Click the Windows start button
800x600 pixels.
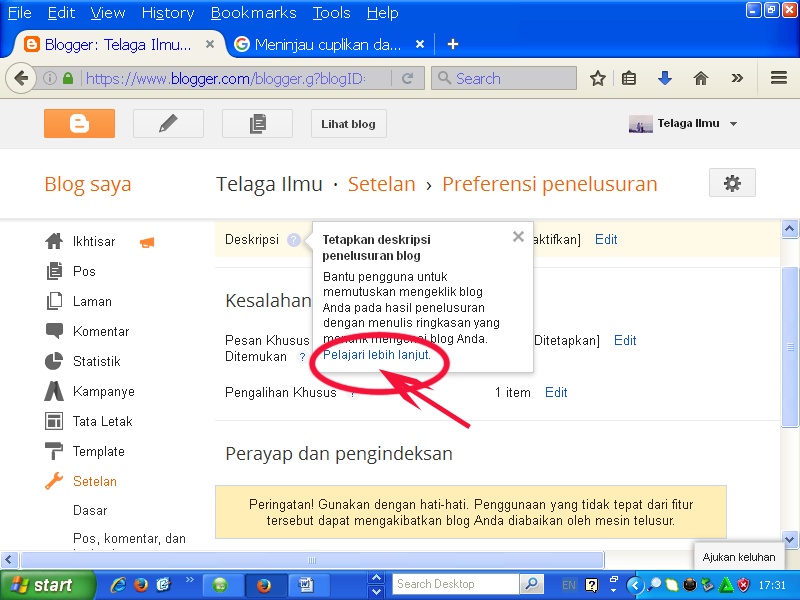pyautogui.click(x=47, y=585)
